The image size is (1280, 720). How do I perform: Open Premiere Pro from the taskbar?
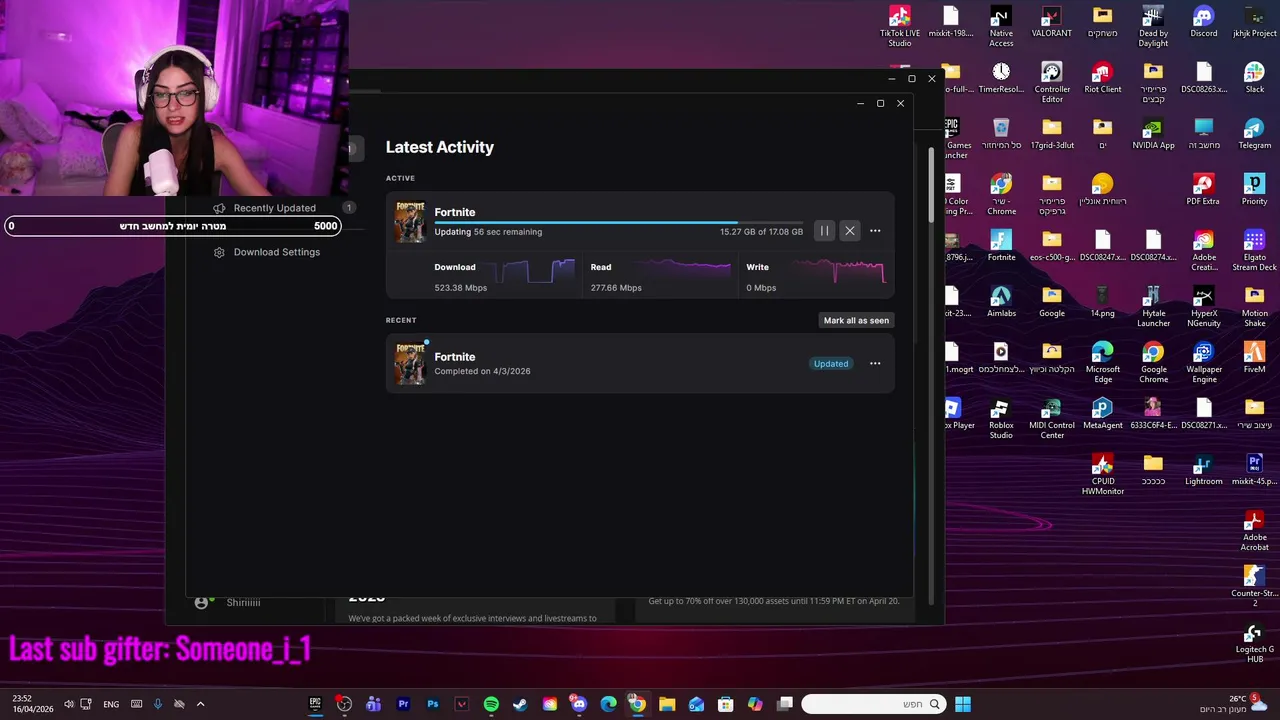(x=403, y=704)
